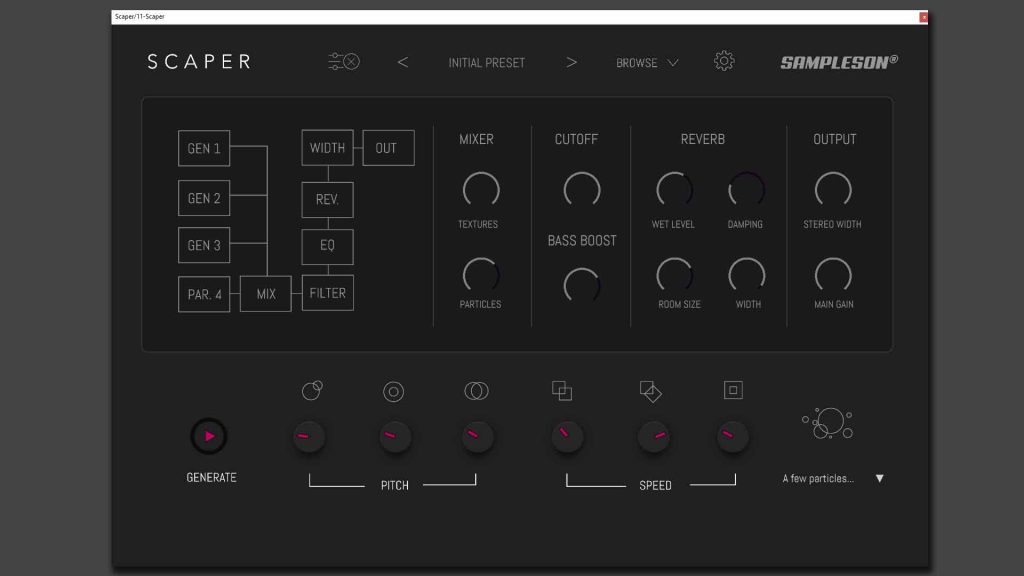Click the nested square speed icon

733,390
